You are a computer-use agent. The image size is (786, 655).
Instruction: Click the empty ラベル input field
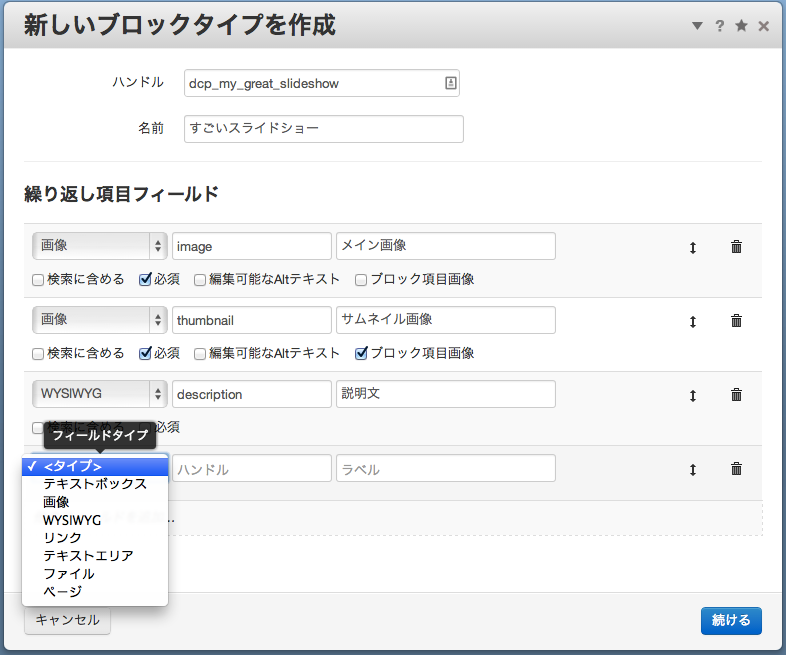click(x=445, y=469)
